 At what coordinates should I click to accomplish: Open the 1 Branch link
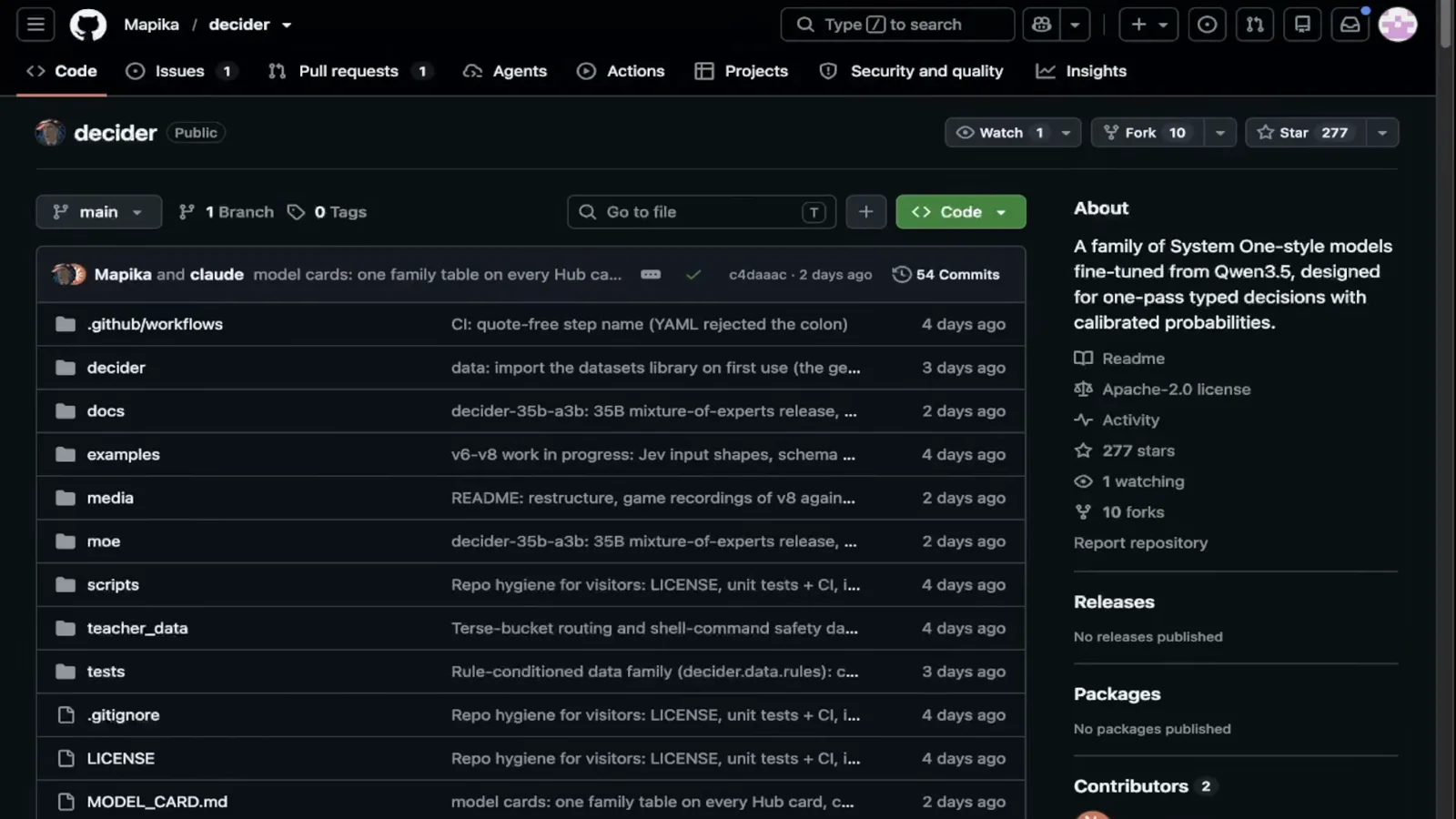[227, 212]
